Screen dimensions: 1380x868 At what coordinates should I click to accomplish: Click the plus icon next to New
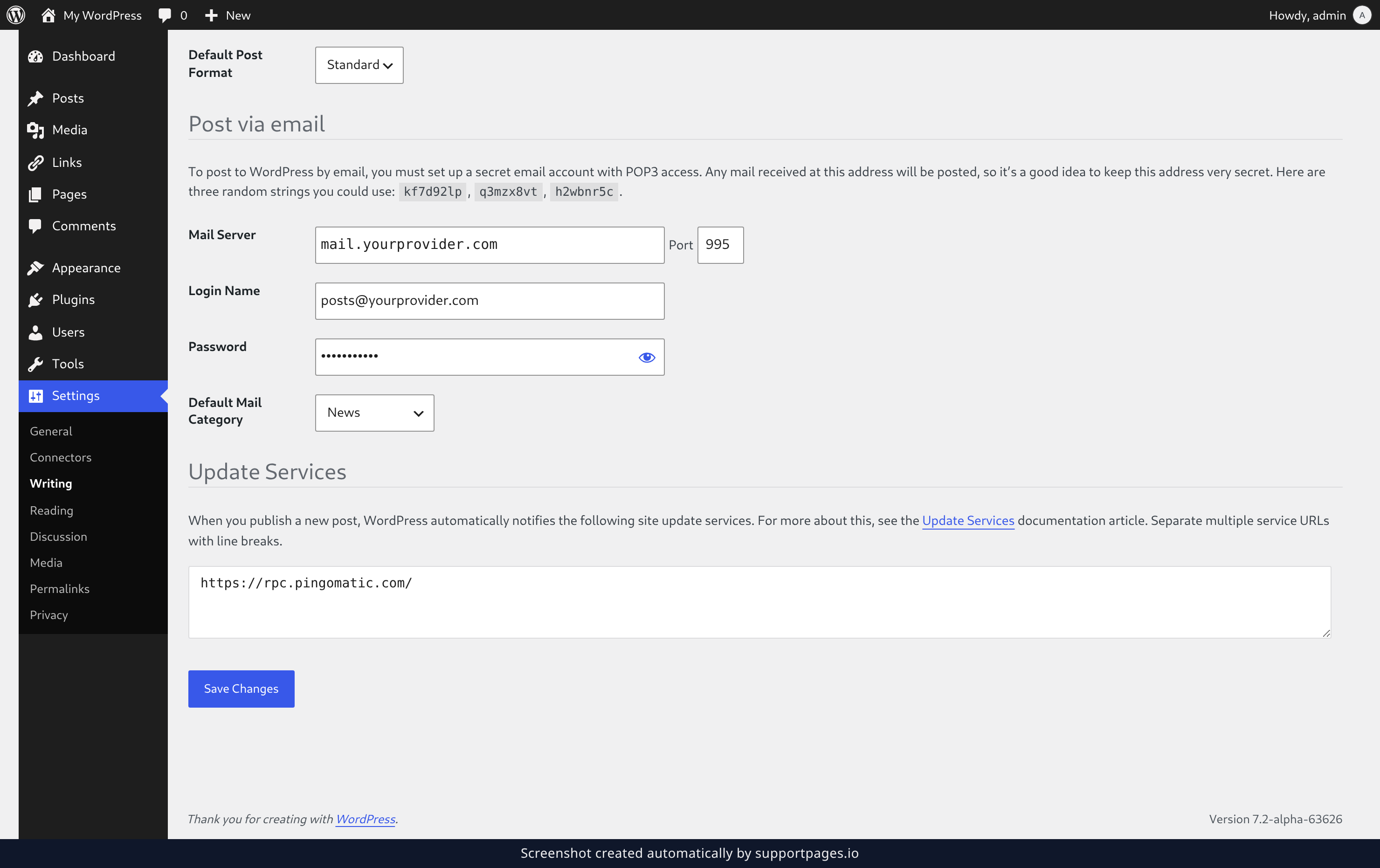[x=212, y=15]
